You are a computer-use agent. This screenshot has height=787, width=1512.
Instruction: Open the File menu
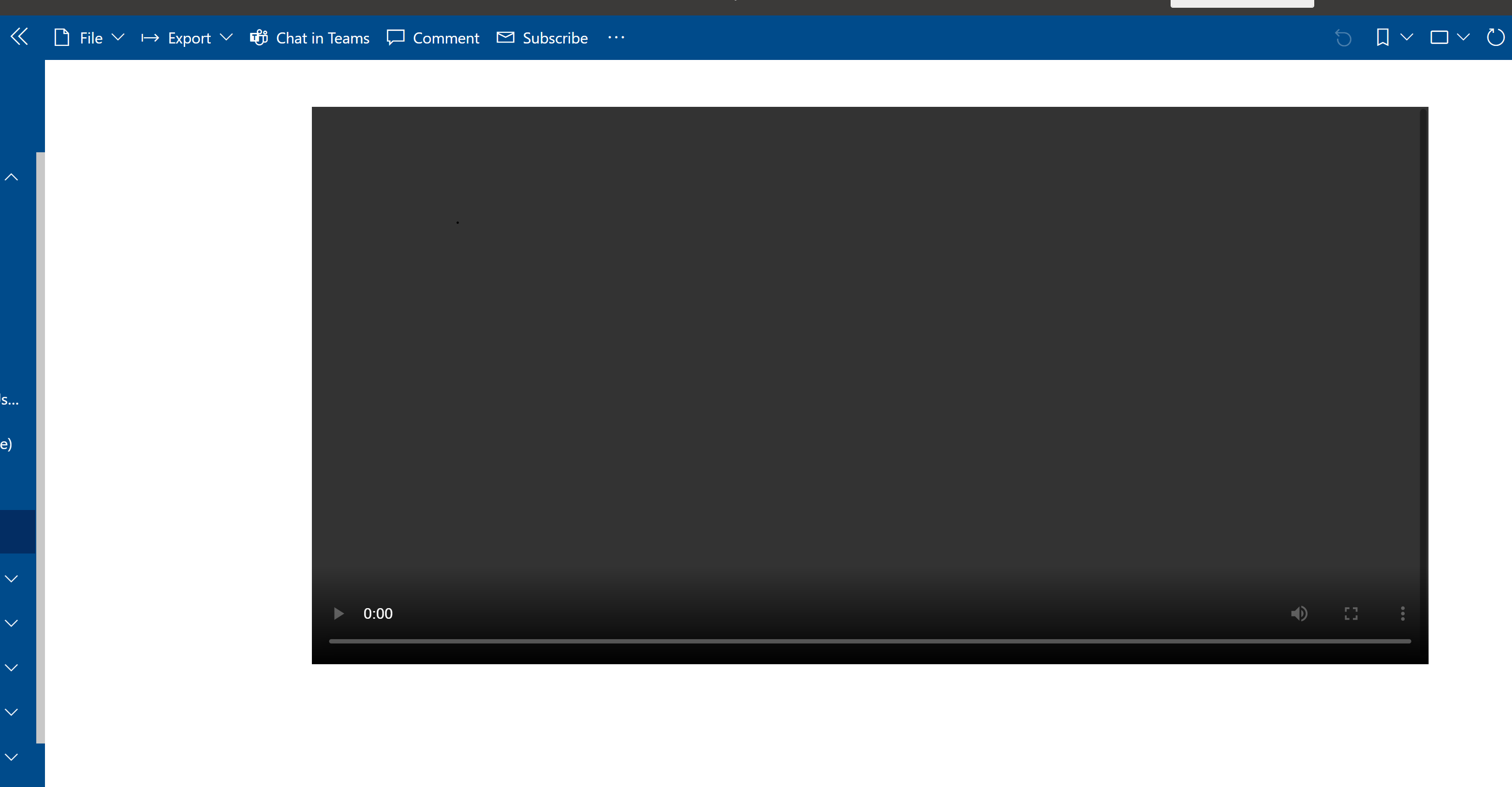pyautogui.click(x=89, y=38)
